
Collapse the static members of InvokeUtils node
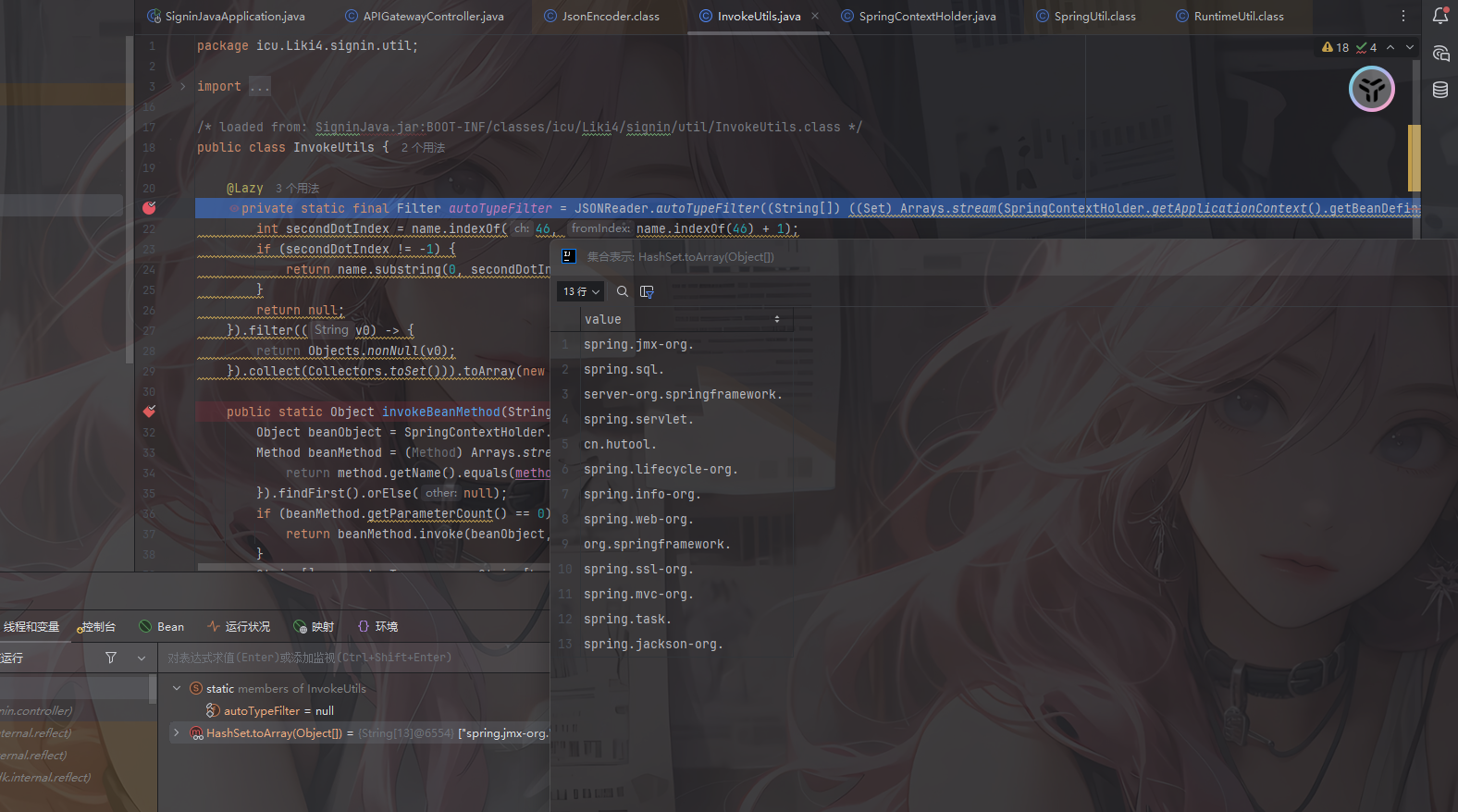(x=177, y=688)
